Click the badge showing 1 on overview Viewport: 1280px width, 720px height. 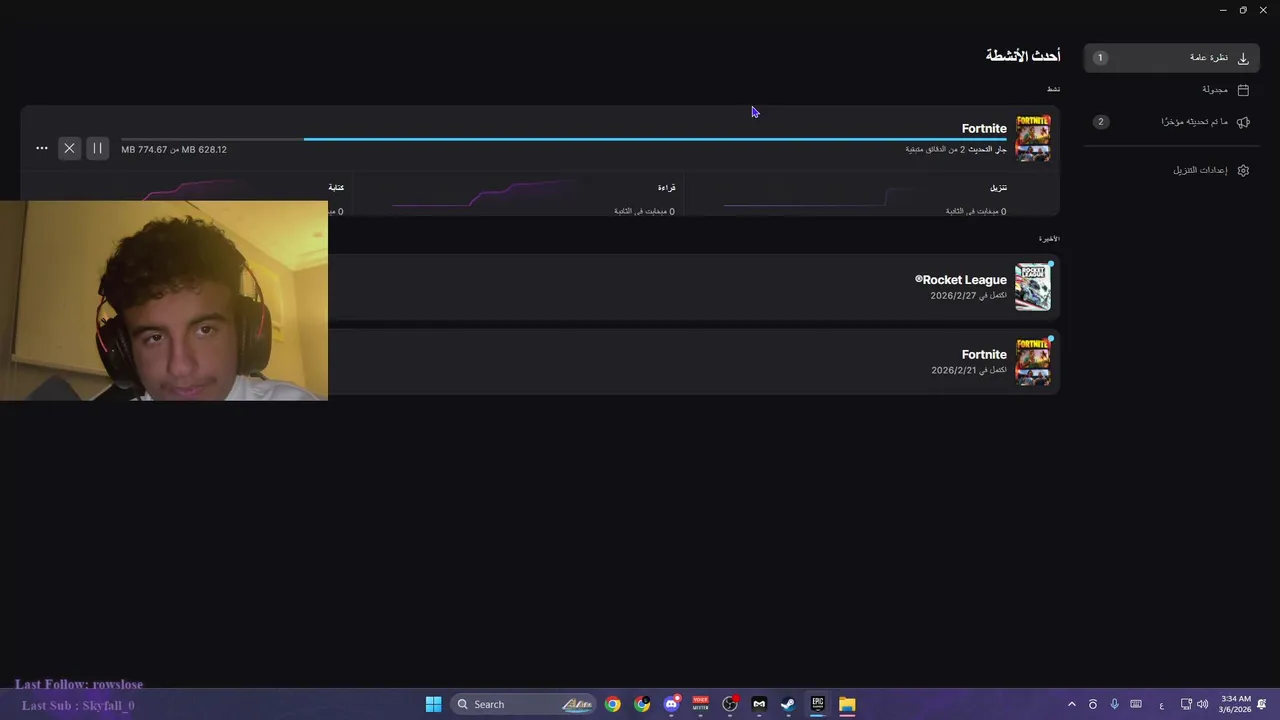pos(1100,58)
